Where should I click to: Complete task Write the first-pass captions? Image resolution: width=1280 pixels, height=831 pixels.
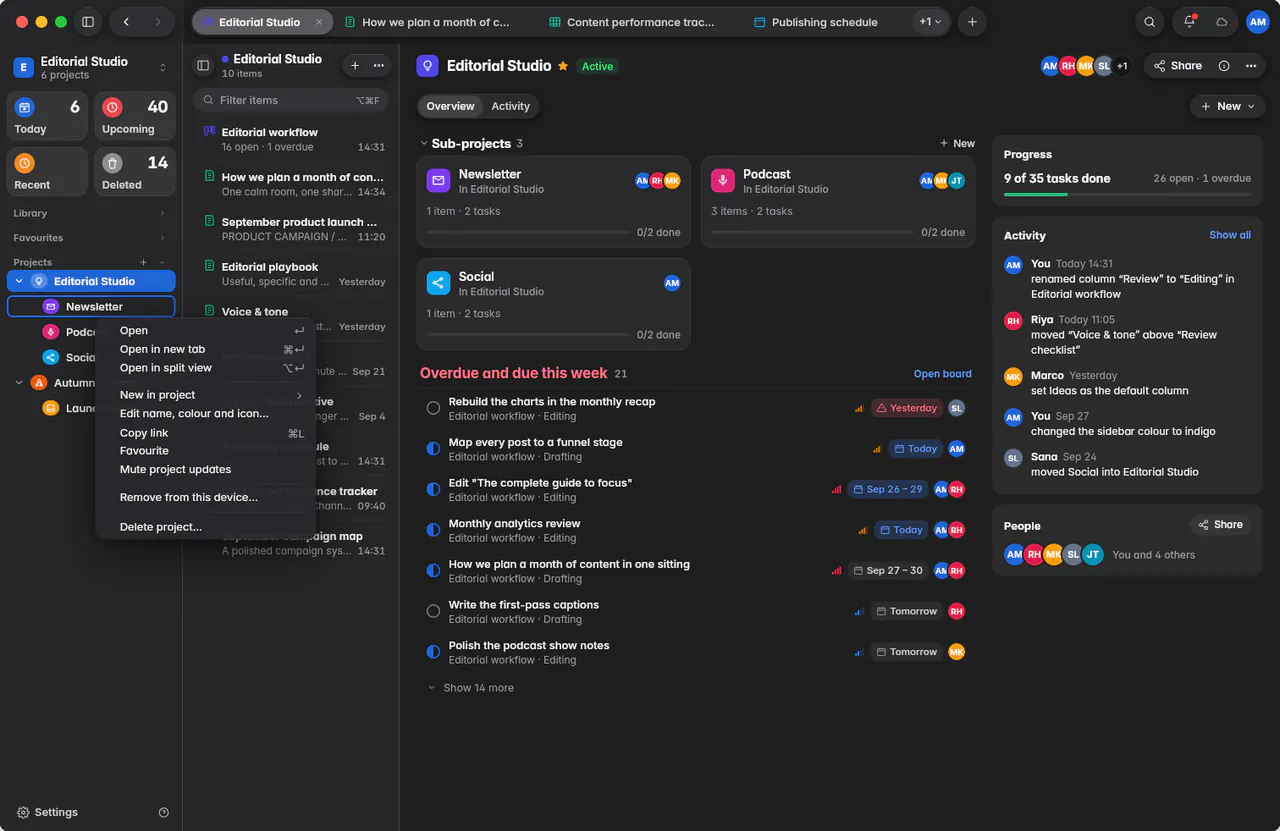point(433,611)
